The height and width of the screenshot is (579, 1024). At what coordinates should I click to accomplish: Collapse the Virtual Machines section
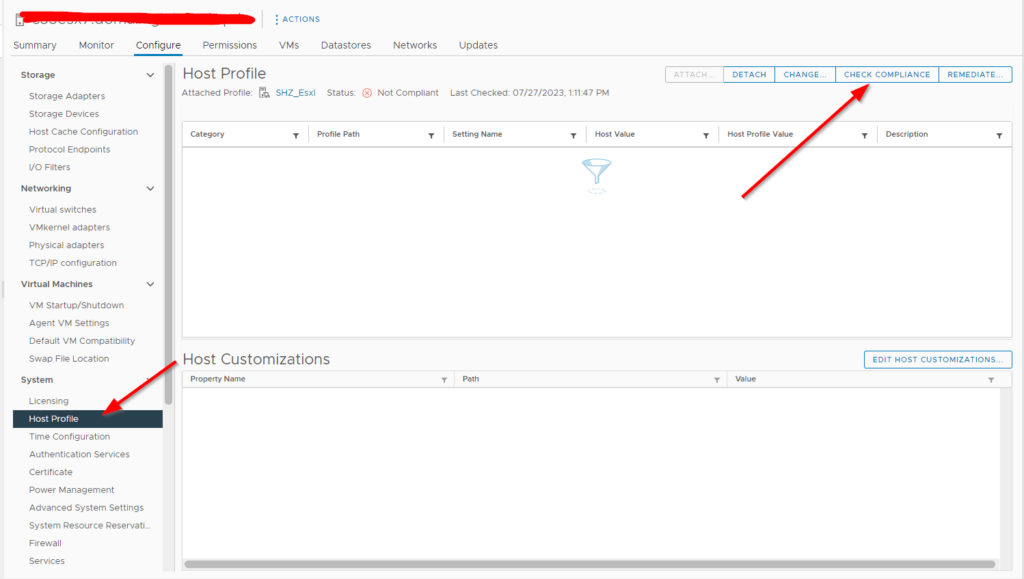(150, 285)
